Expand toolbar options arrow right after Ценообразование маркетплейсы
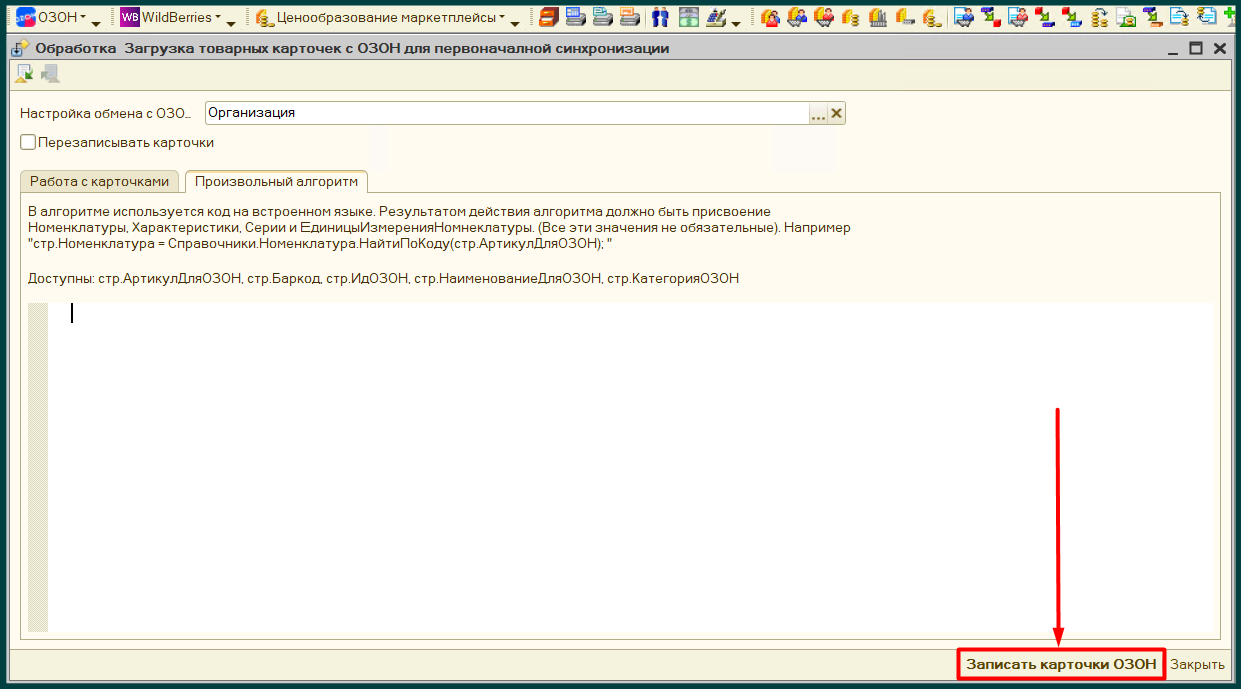Screen dimensions: 1241x689 click(516, 22)
